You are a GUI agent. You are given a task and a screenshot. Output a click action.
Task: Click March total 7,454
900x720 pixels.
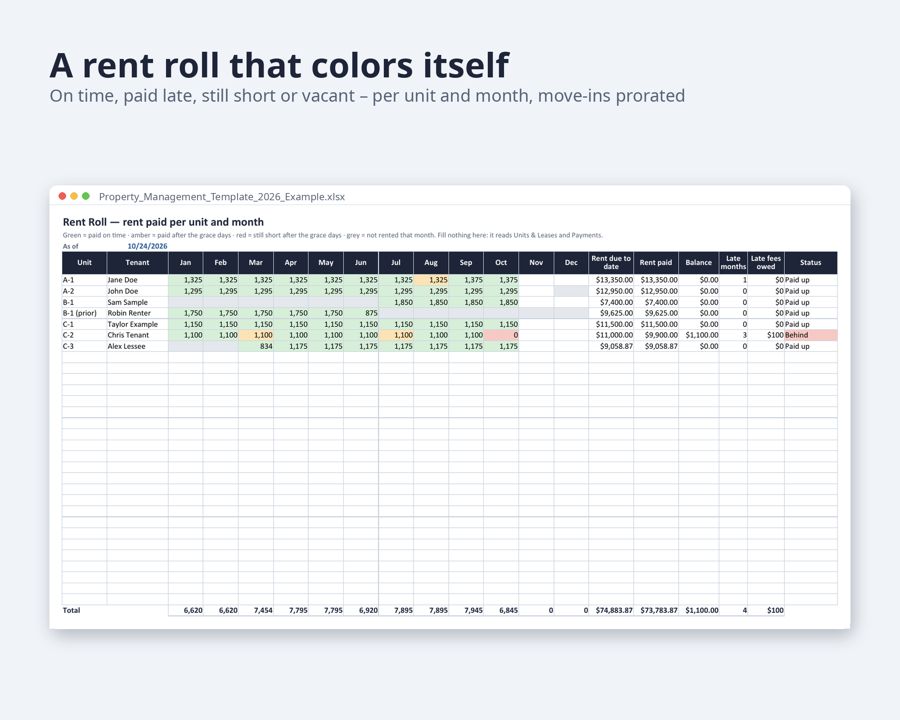point(255,610)
